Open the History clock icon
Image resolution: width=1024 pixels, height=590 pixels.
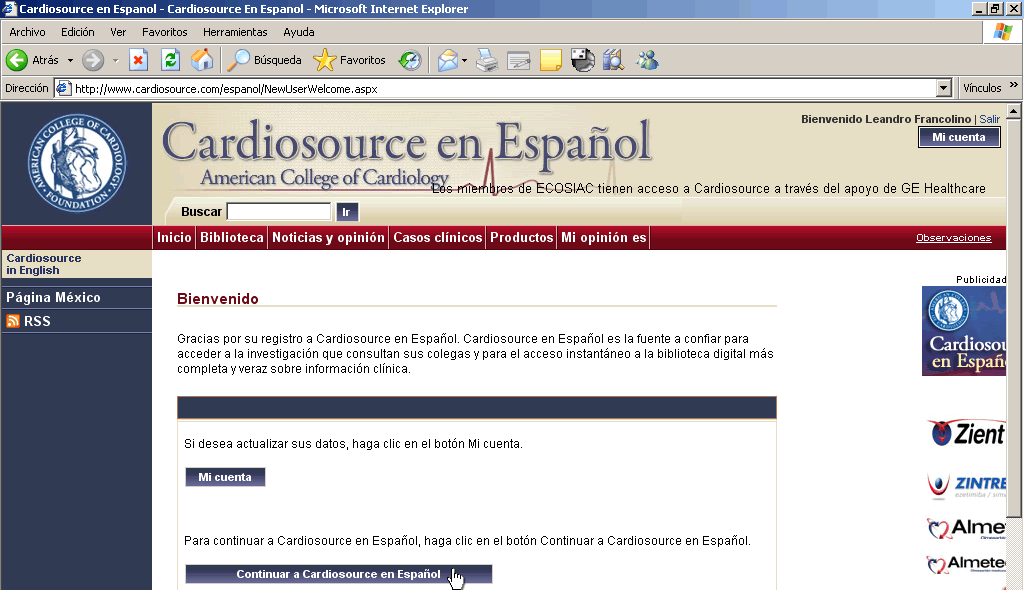pyautogui.click(x=410, y=60)
